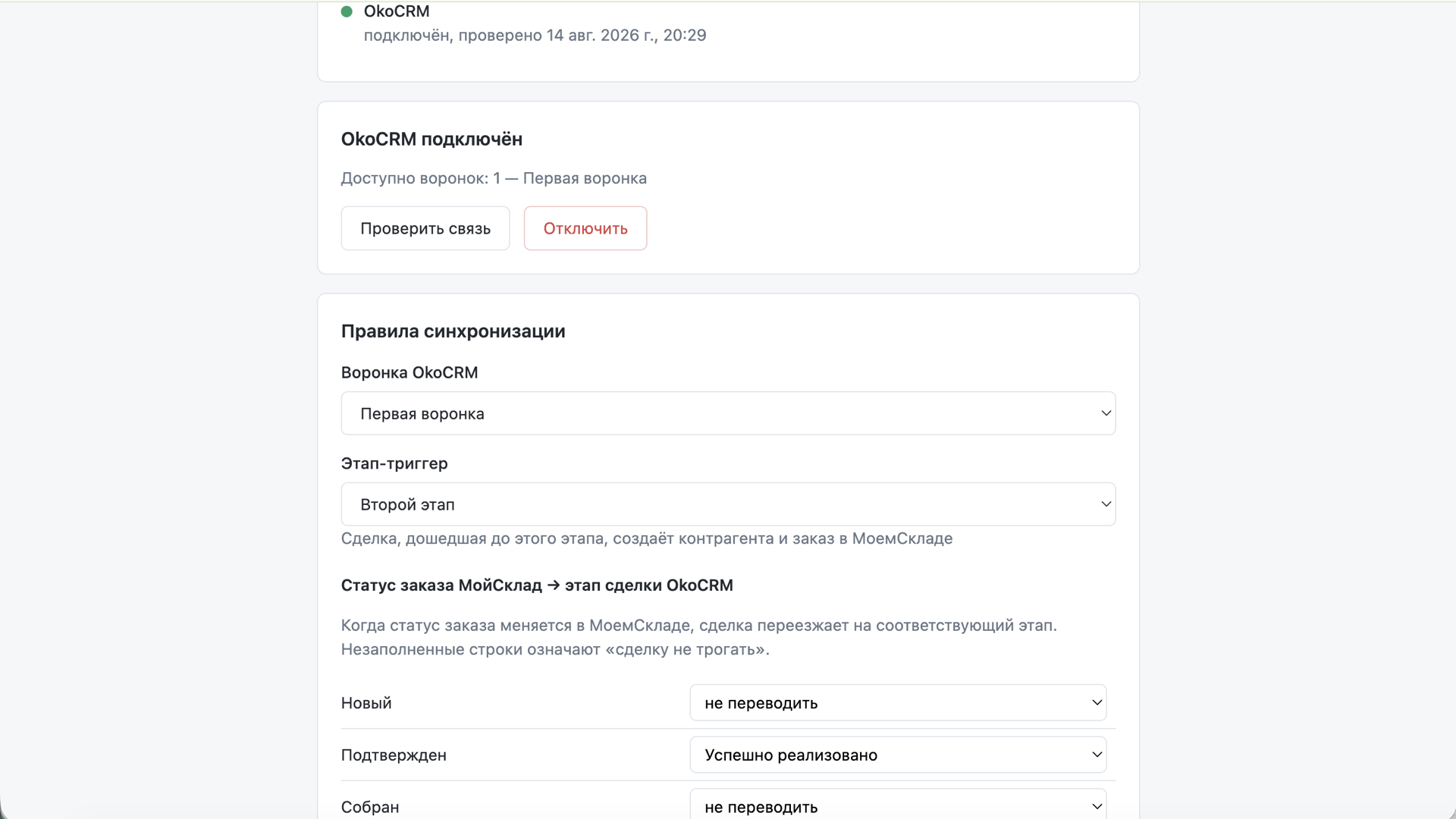Click the OkoCRM подключён heading
This screenshot has width=1456, height=819.
tap(431, 139)
